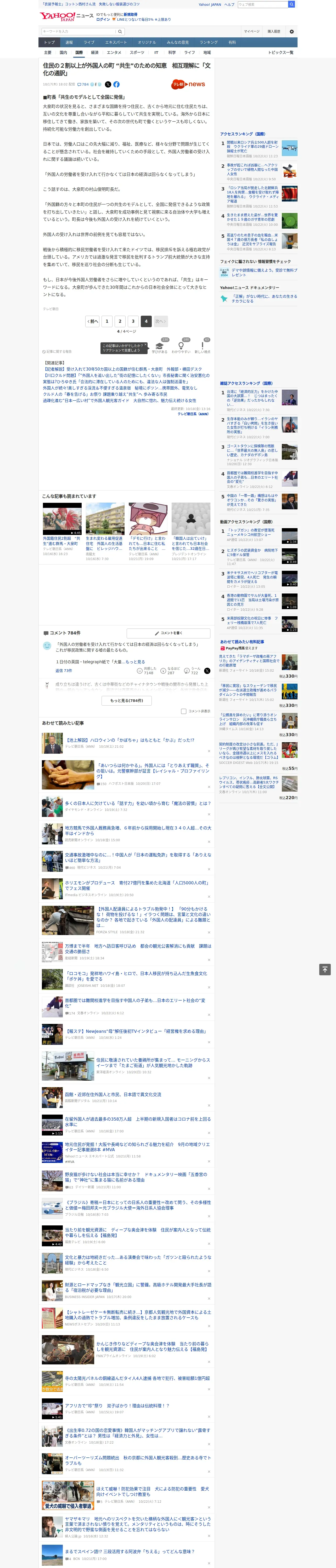Select the ライブ tab in dark navigation bar
Screen dimensions: 336x1568
(89, 43)
